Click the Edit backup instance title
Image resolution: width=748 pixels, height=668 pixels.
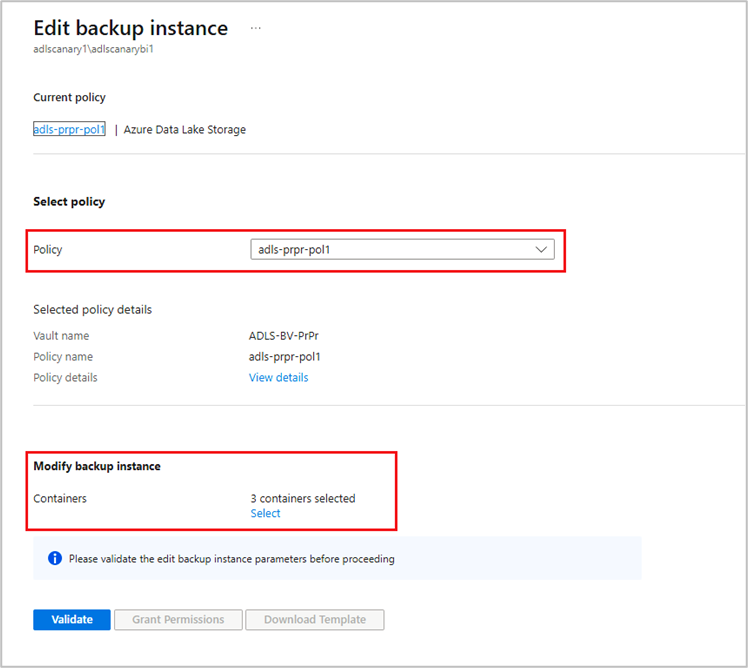click(x=131, y=28)
